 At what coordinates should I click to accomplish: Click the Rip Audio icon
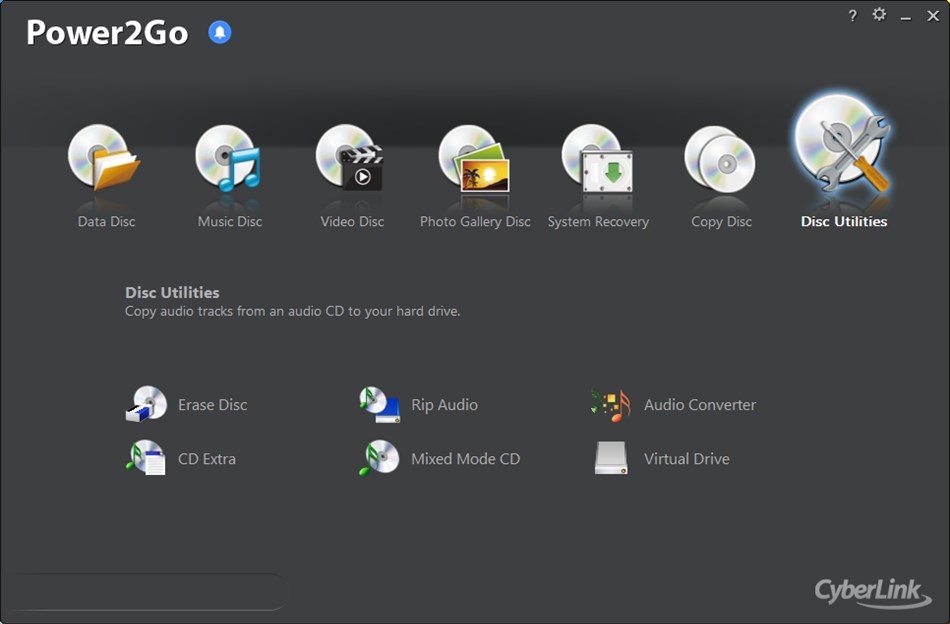(x=379, y=404)
